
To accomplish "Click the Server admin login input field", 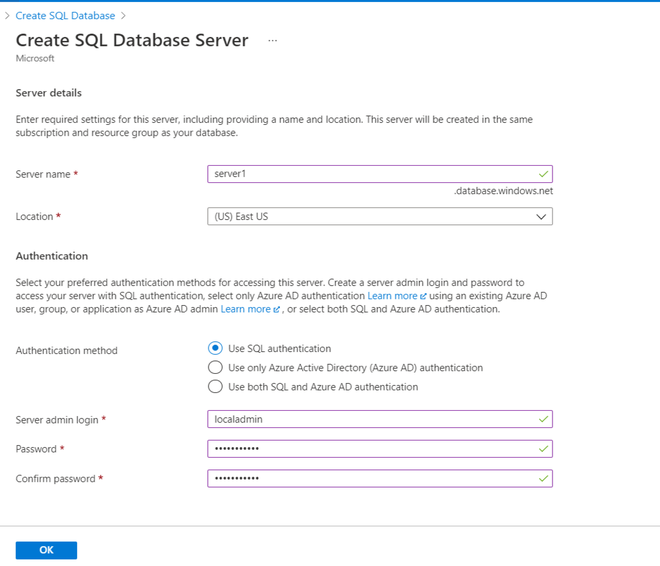I will (370, 419).
